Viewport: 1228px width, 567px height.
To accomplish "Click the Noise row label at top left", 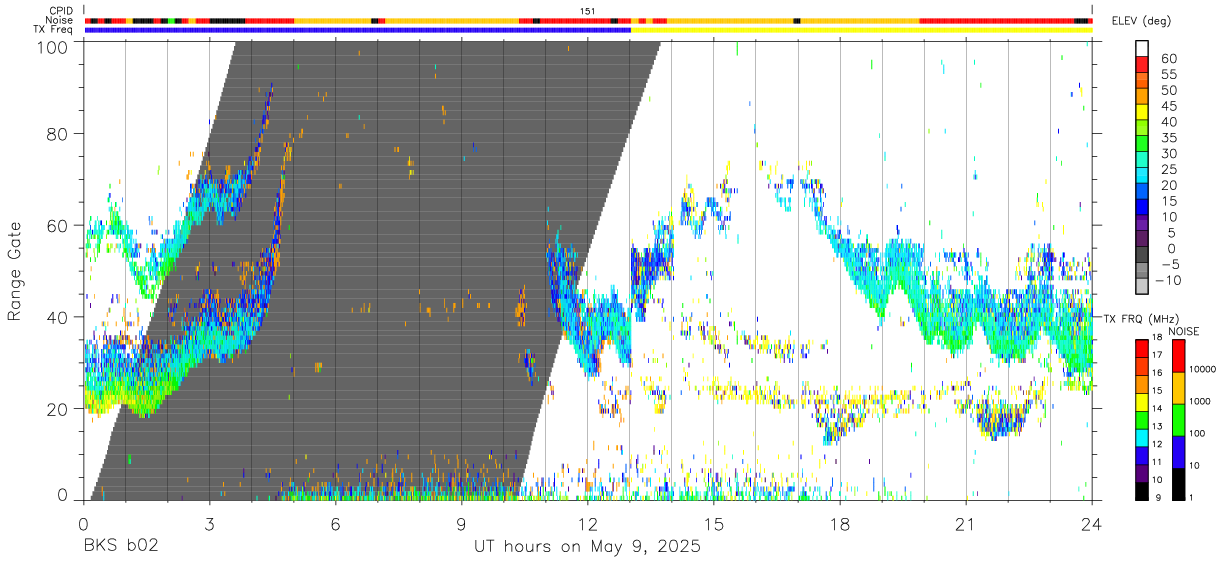I will click(61, 20).
